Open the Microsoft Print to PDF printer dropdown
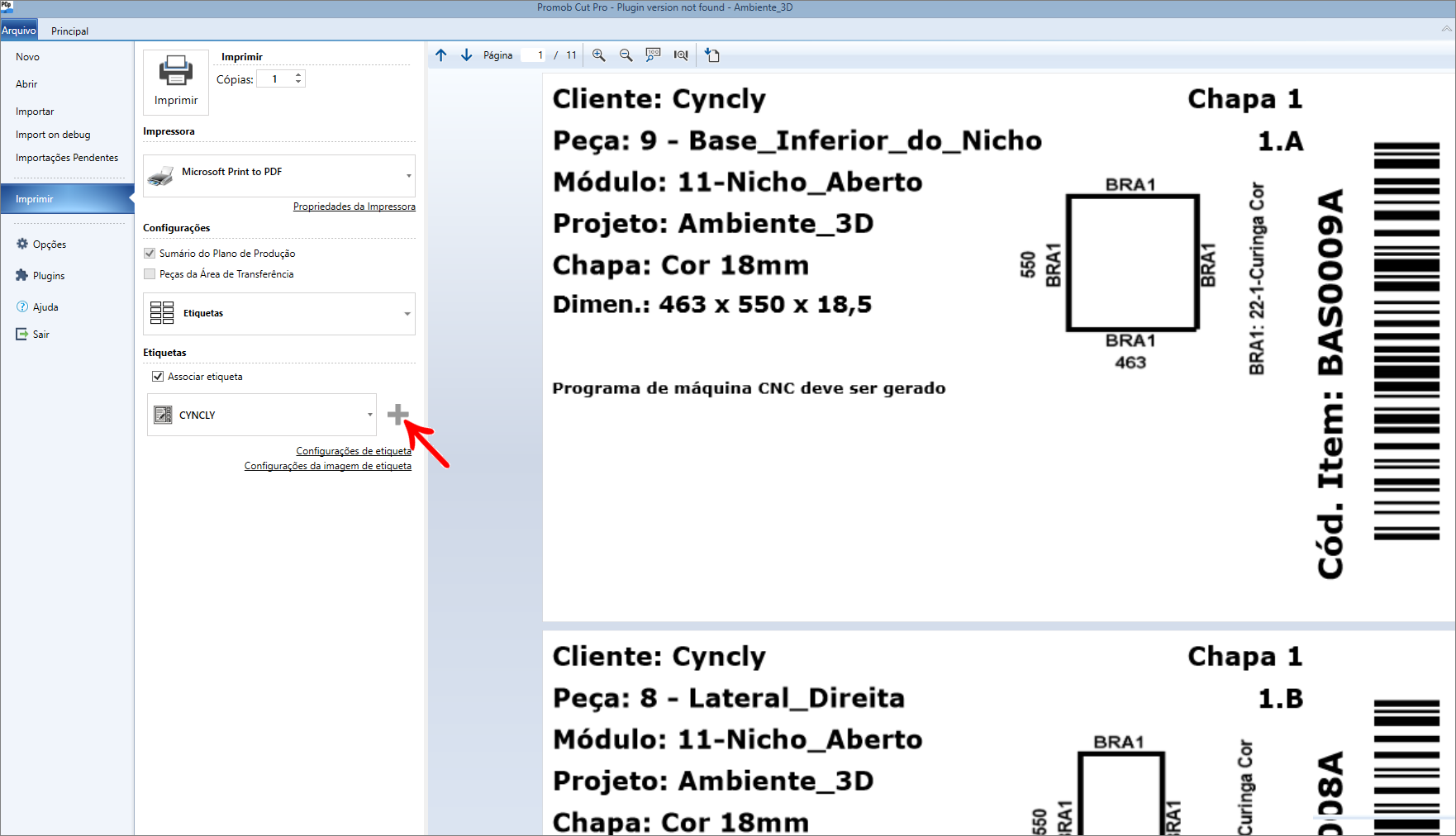This screenshot has width=1456, height=836. (x=279, y=175)
